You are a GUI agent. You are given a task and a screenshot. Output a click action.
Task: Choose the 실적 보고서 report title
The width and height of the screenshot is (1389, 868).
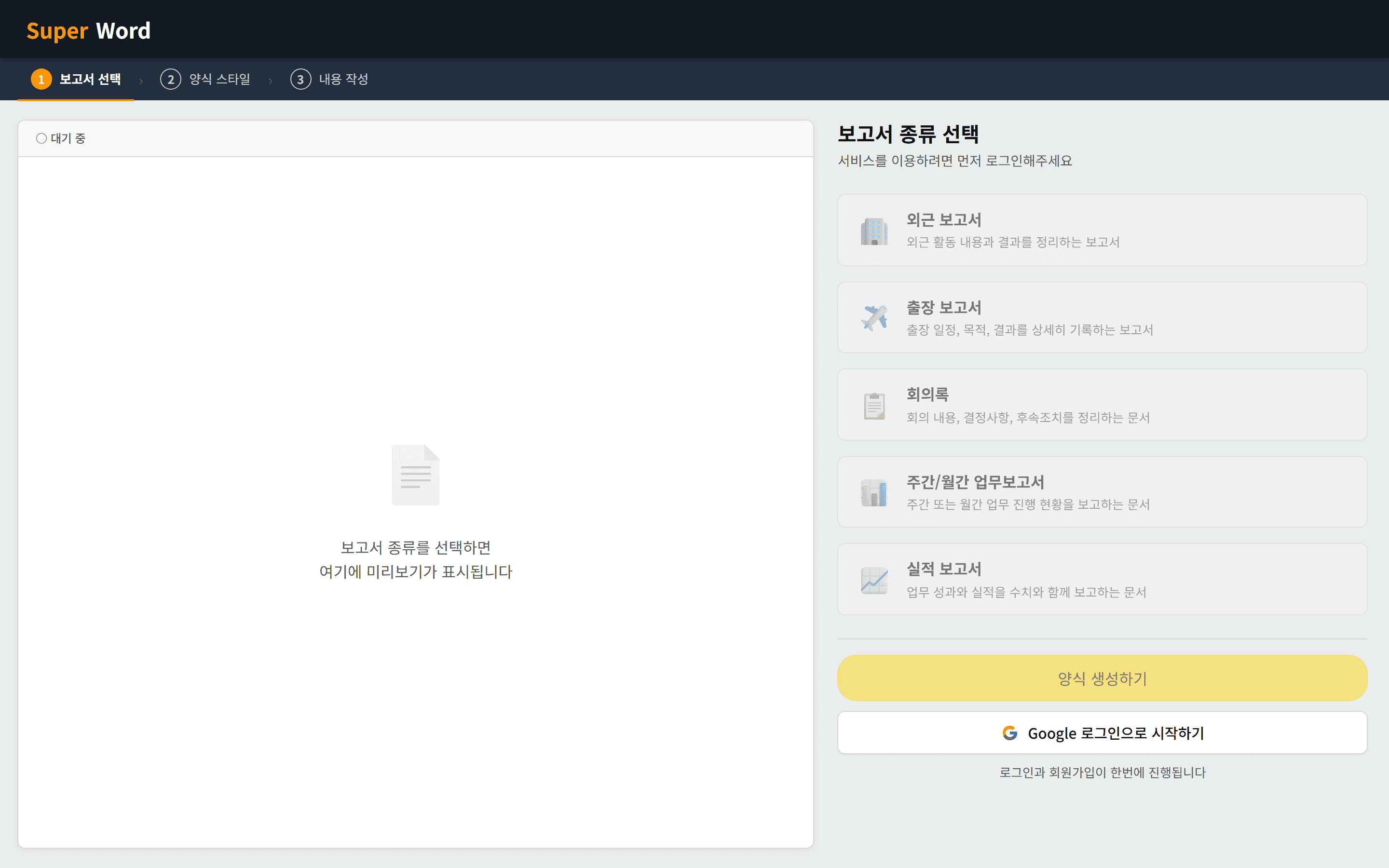click(943, 569)
